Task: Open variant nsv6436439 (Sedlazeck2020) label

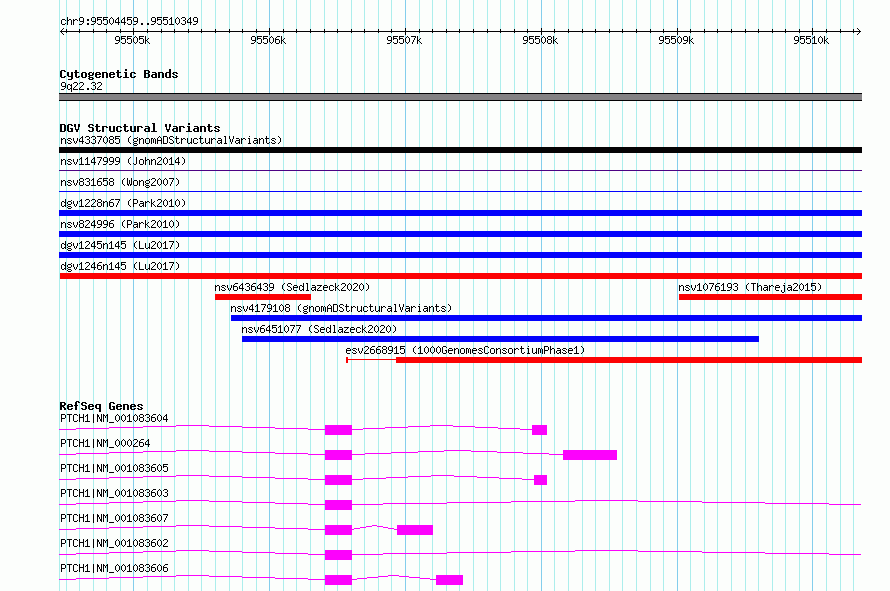Action: pos(292,287)
